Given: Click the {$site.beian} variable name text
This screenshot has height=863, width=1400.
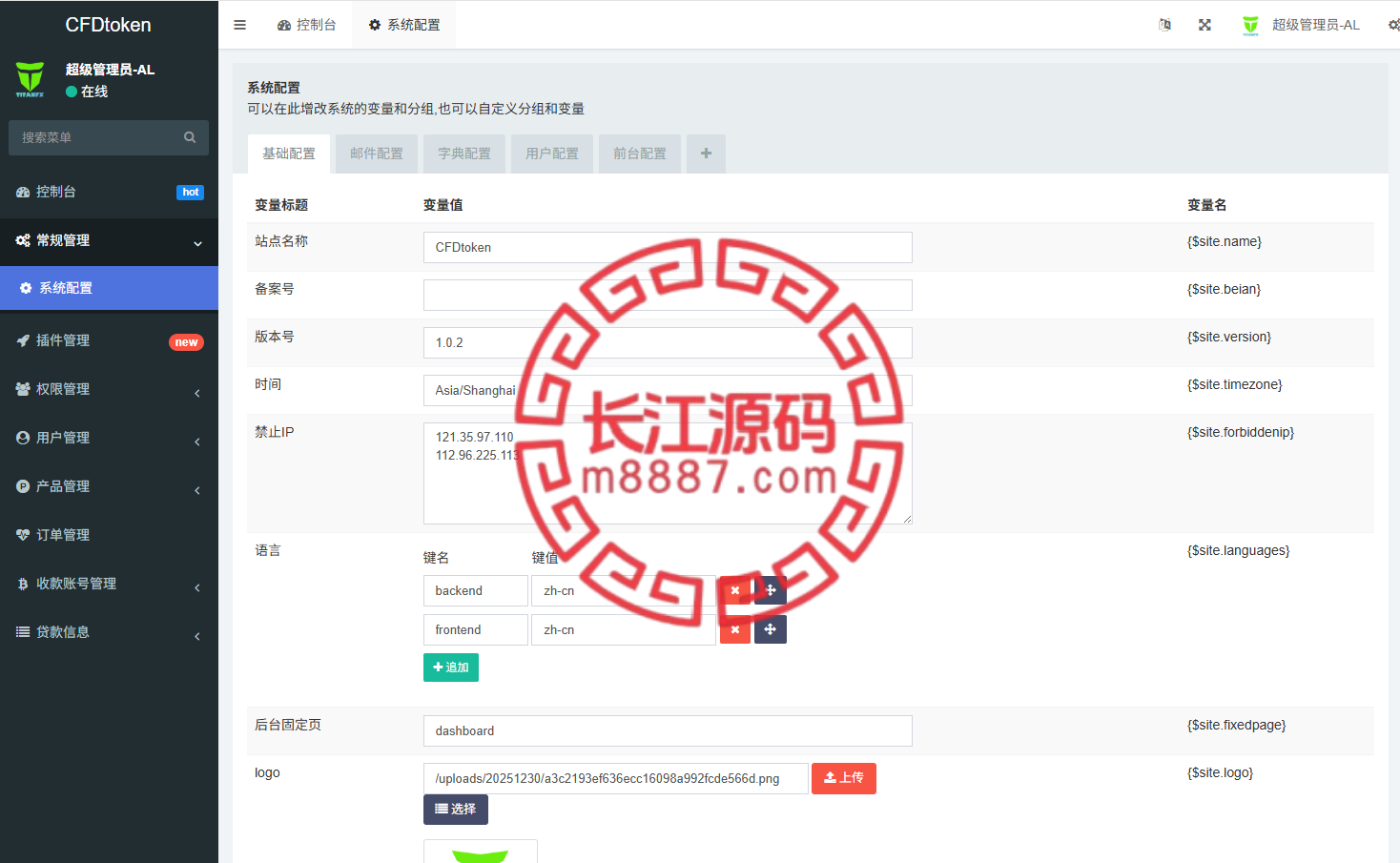Looking at the screenshot, I should point(1225,289).
